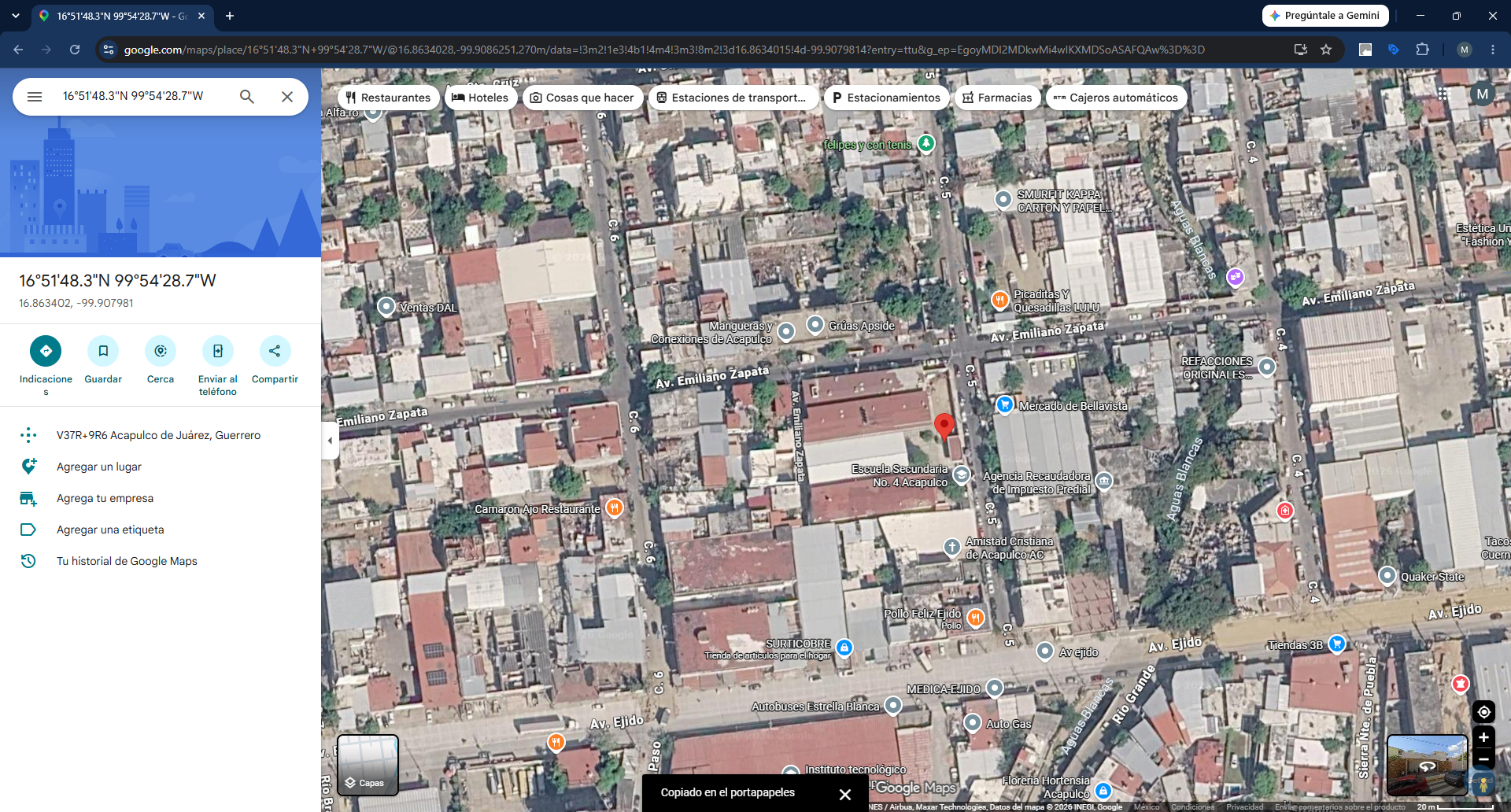
Task: Select the Cajeros automáticos chip
Action: (1116, 98)
